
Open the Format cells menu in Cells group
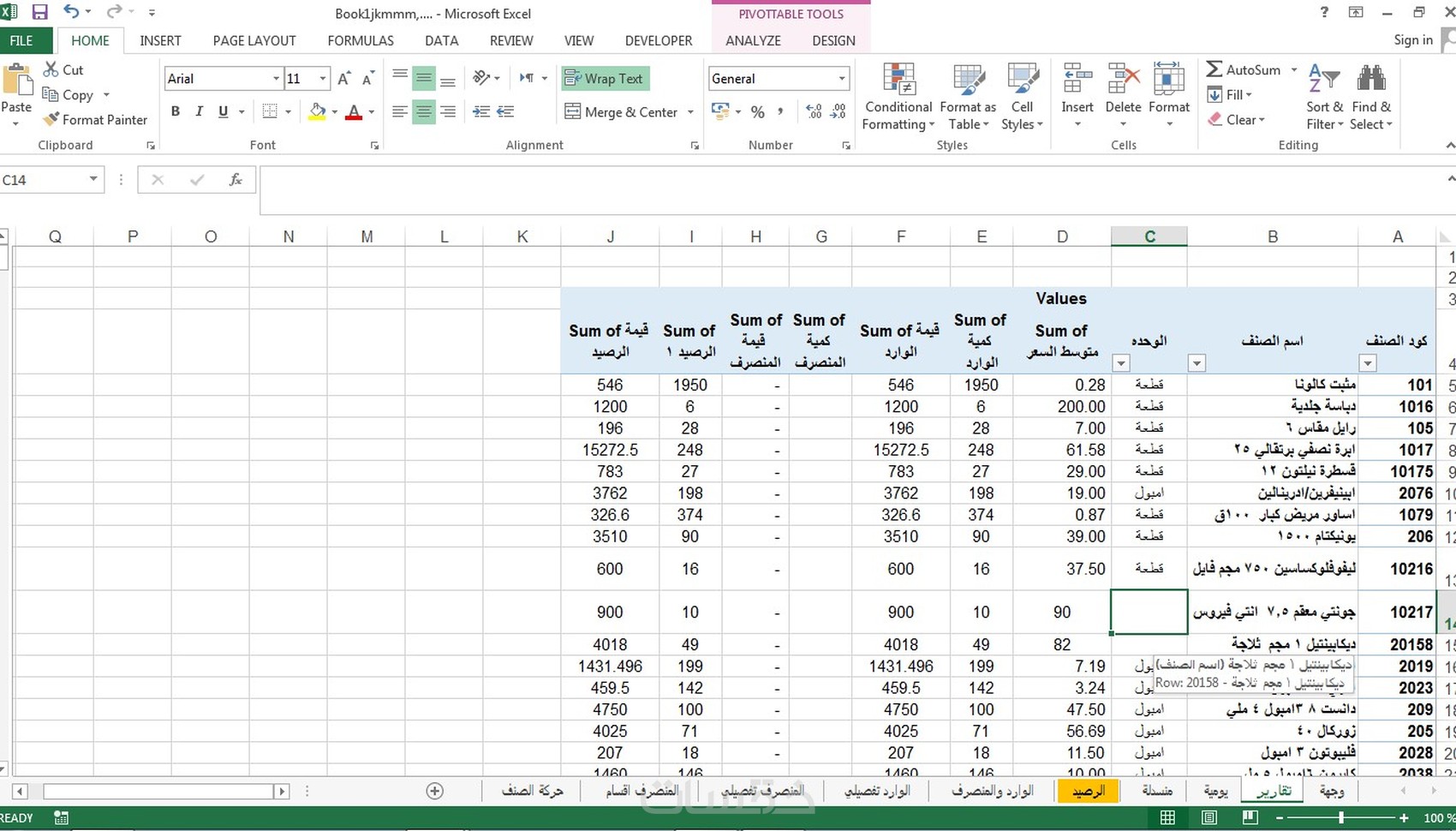point(1169,95)
